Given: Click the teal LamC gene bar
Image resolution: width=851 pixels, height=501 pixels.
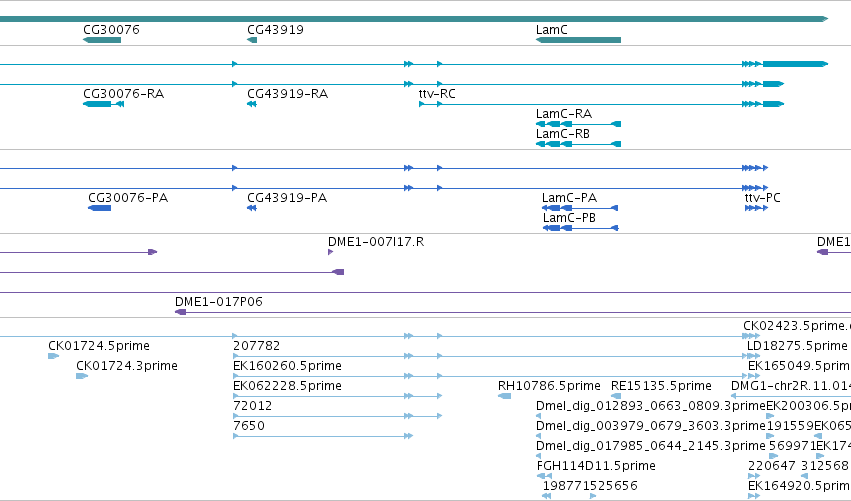Looking at the screenshot, I should tap(578, 40).
